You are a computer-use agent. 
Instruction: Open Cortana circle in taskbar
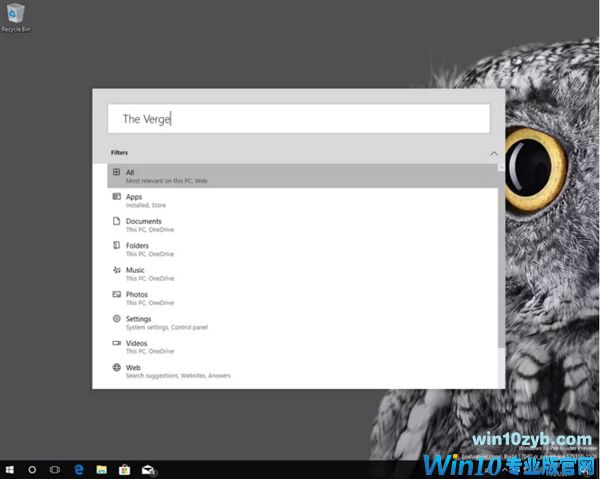(33, 469)
